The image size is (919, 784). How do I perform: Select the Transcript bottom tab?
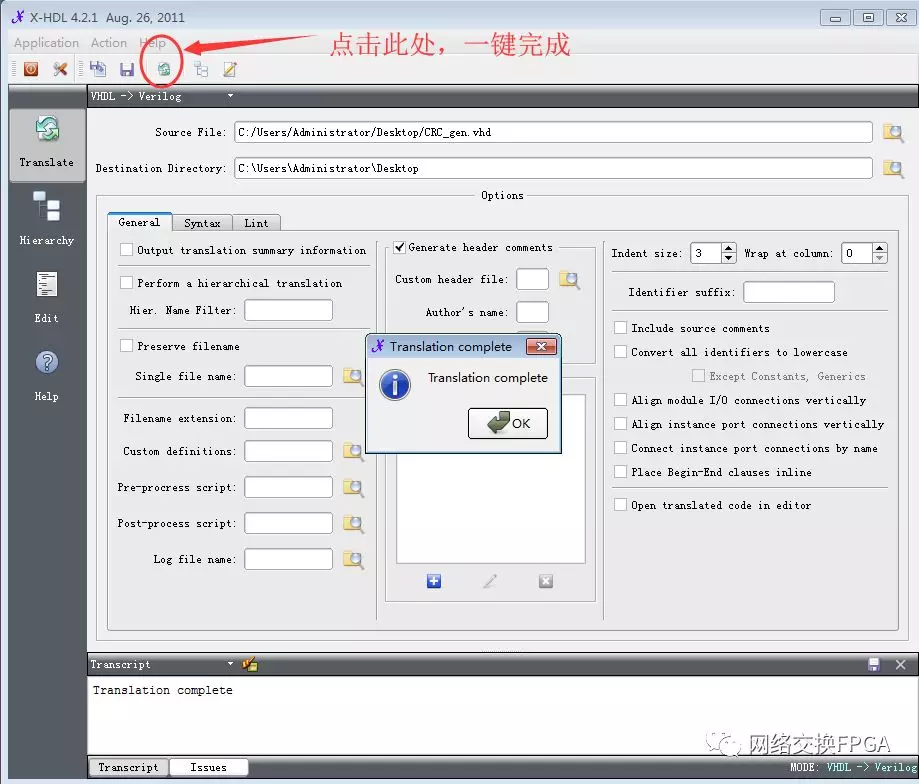(128, 767)
